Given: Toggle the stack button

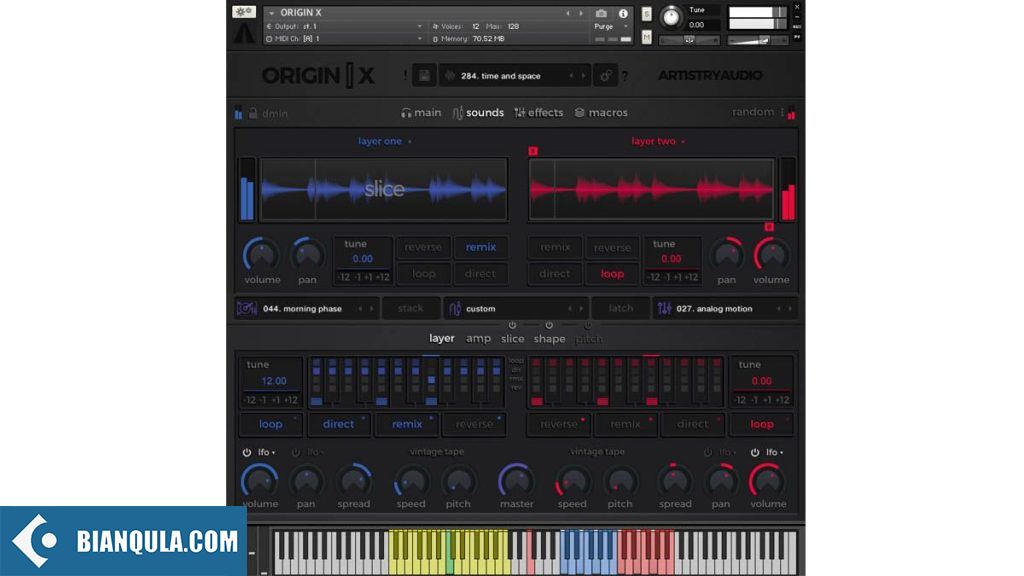Looking at the screenshot, I should [x=411, y=308].
